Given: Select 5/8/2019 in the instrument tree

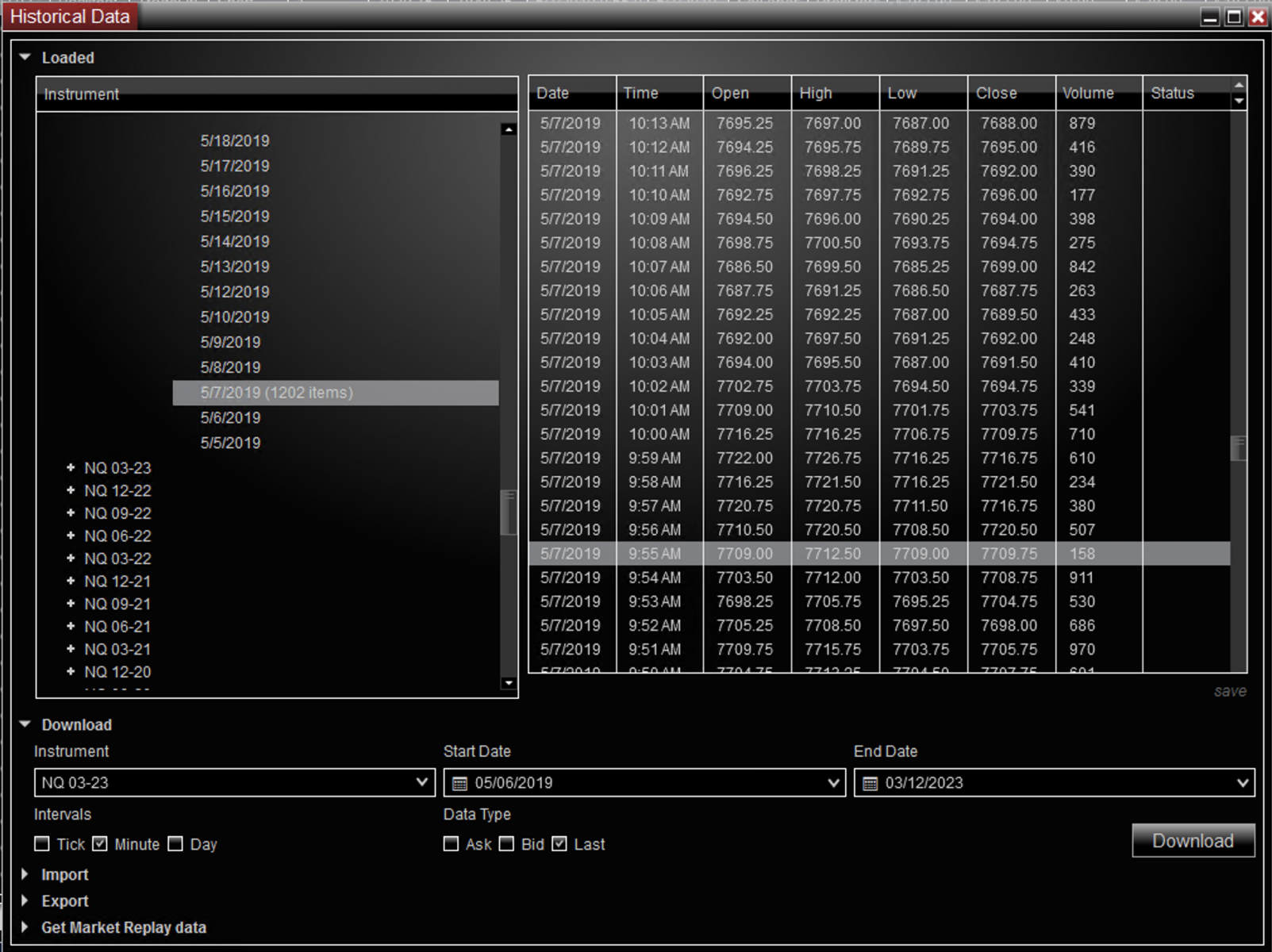Looking at the screenshot, I should point(230,367).
